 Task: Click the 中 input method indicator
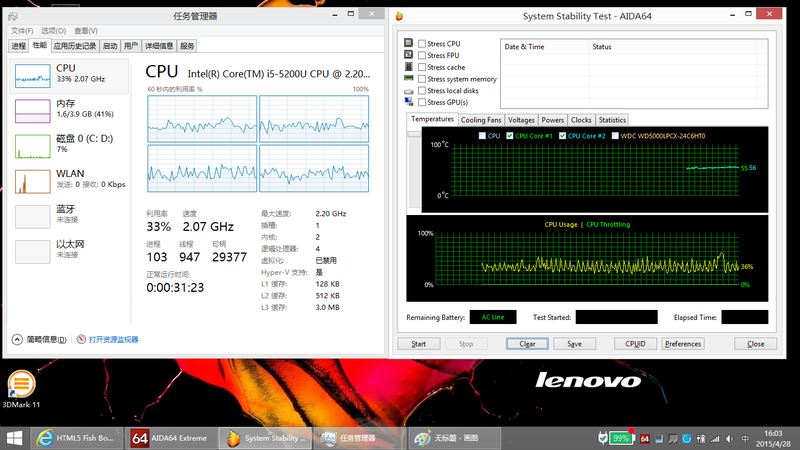coord(745,439)
